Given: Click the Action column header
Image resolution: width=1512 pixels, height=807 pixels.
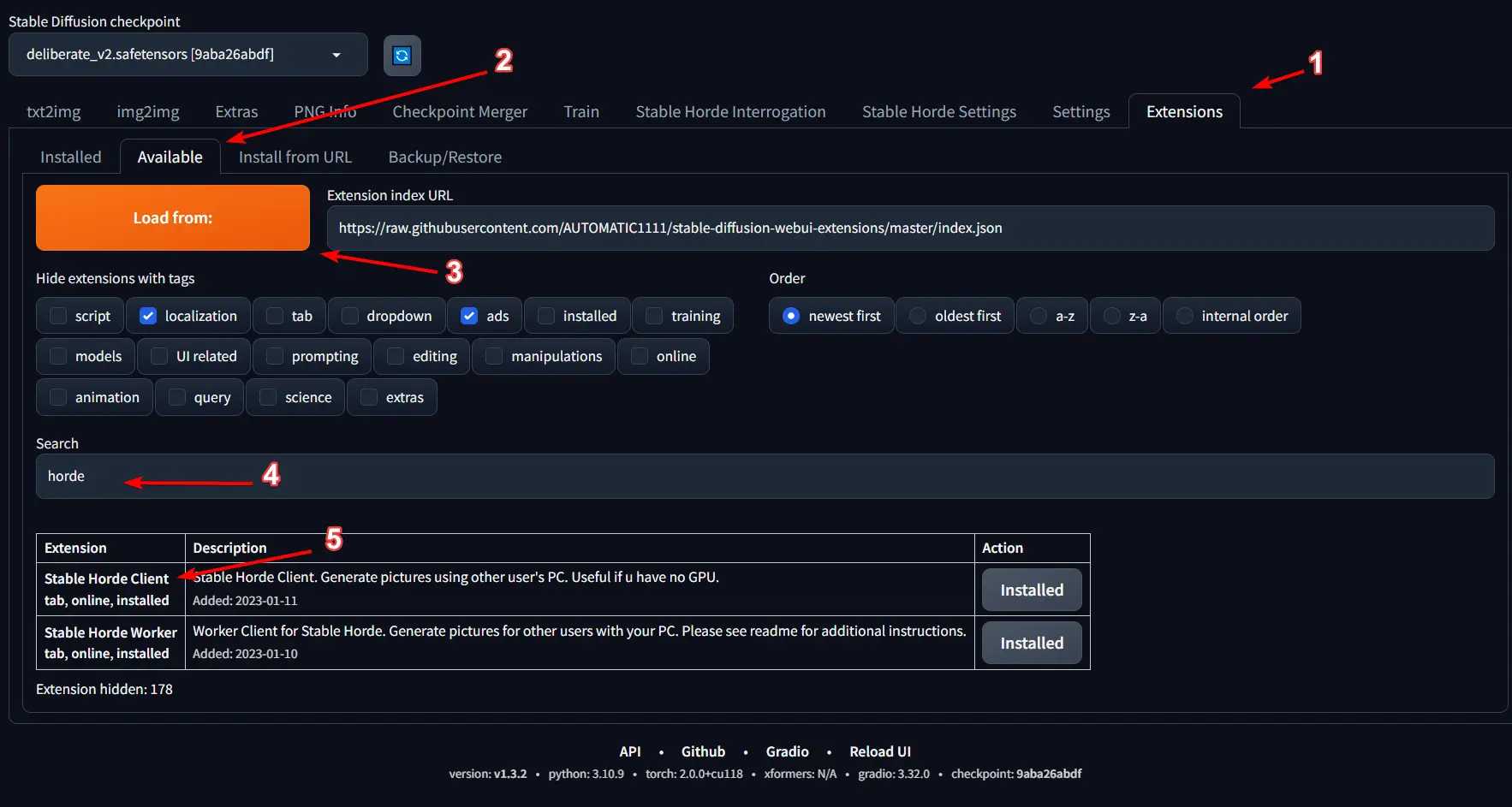Looking at the screenshot, I should pyautogui.click(x=1003, y=548).
